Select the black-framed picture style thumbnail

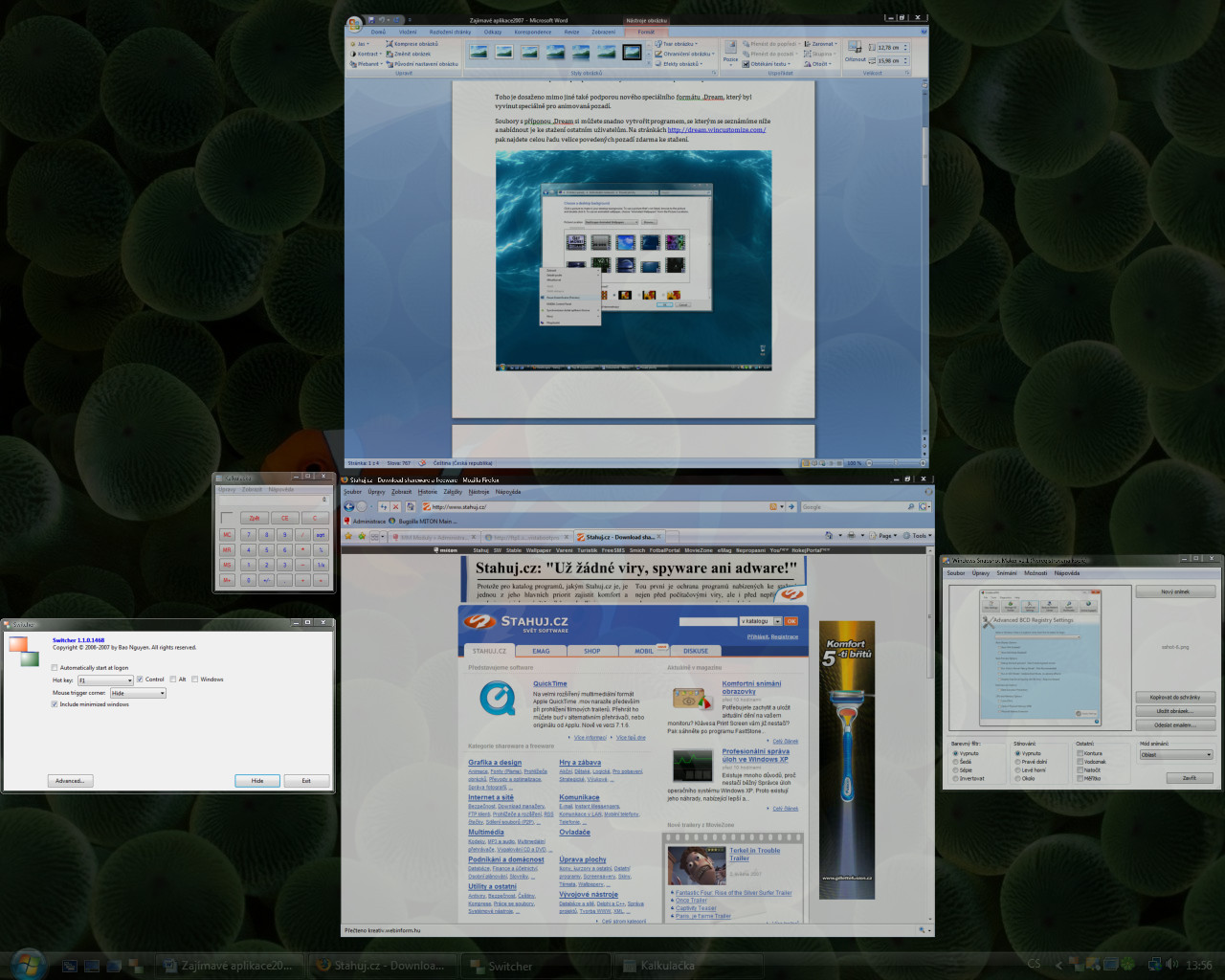pyautogui.click(x=632, y=52)
